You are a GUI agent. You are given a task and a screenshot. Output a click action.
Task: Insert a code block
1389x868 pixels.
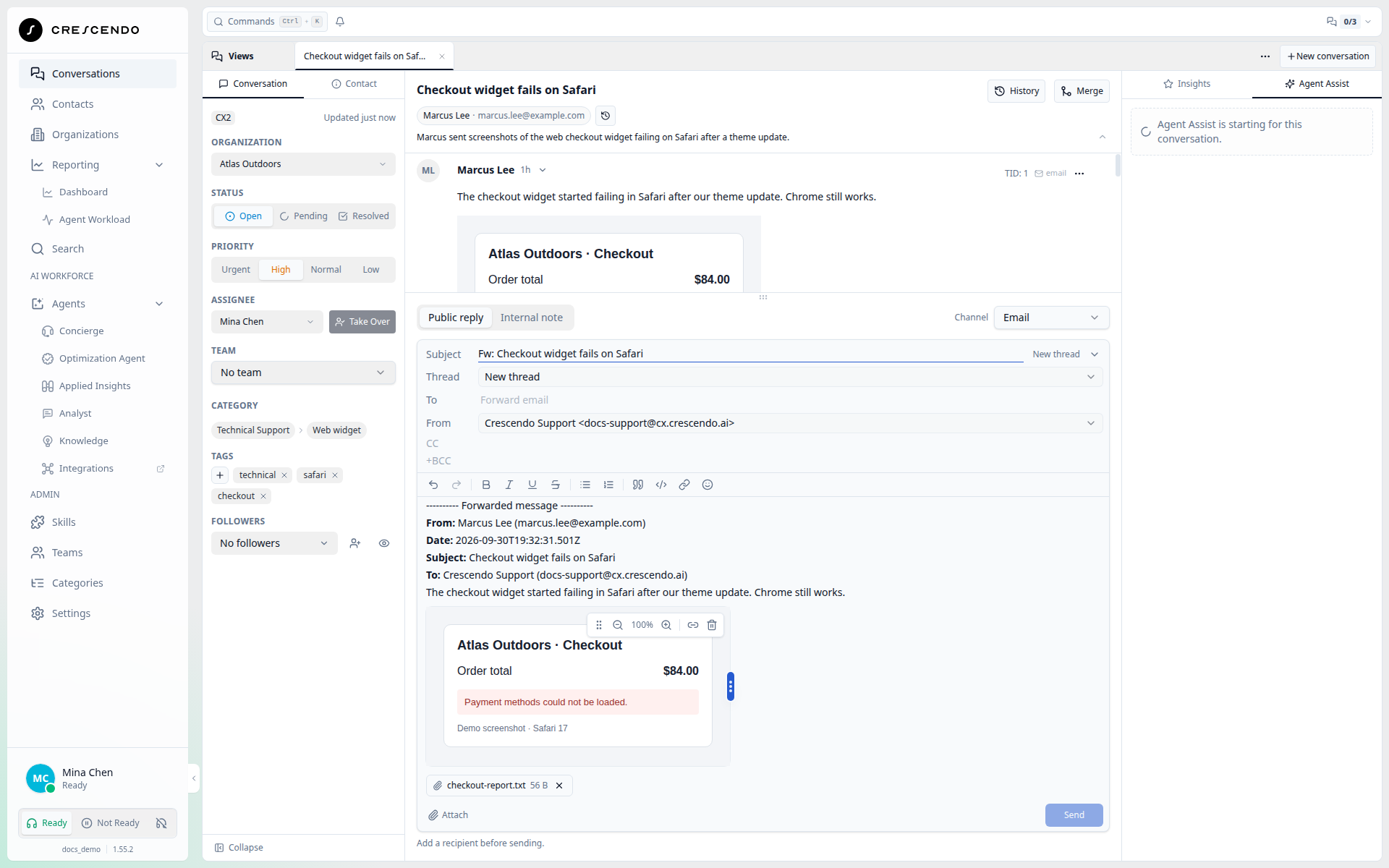(x=661, y=485)
